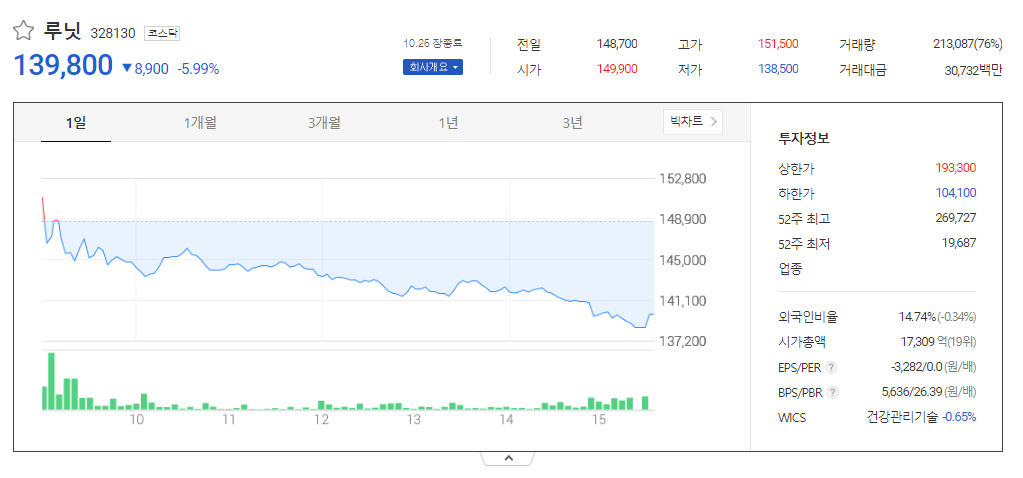Collapse the chart panel with bottom chevron
The image size is (1023, 478).
point(508,458)
